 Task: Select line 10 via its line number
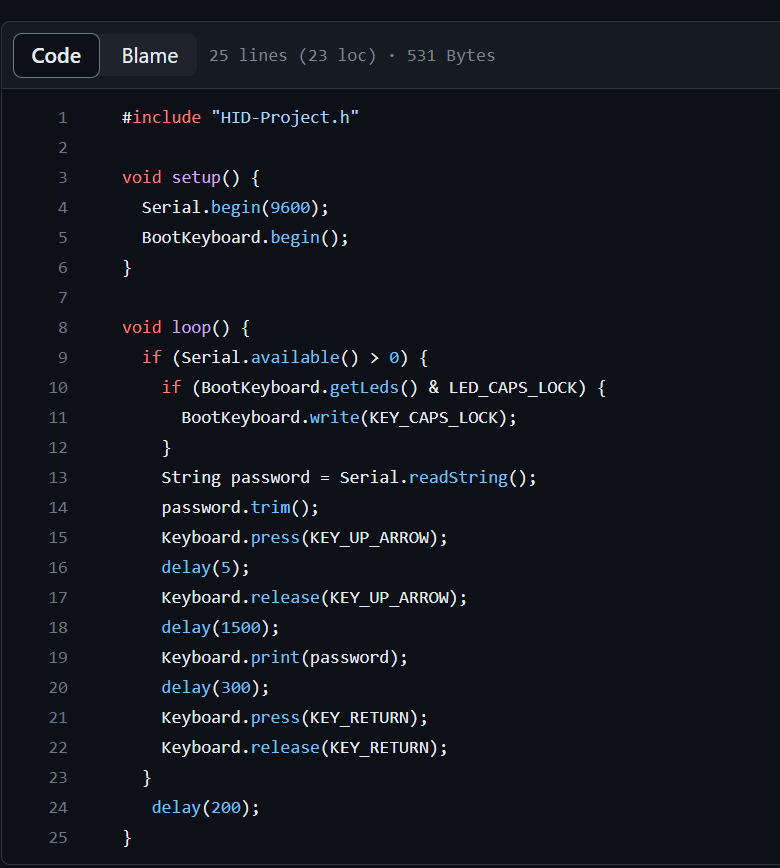pos(58,387)
